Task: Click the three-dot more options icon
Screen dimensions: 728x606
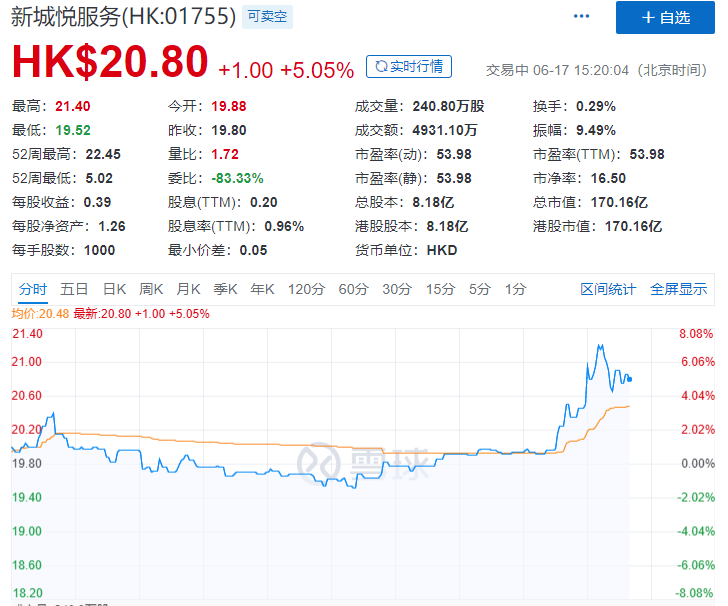Action: [582, 17]
